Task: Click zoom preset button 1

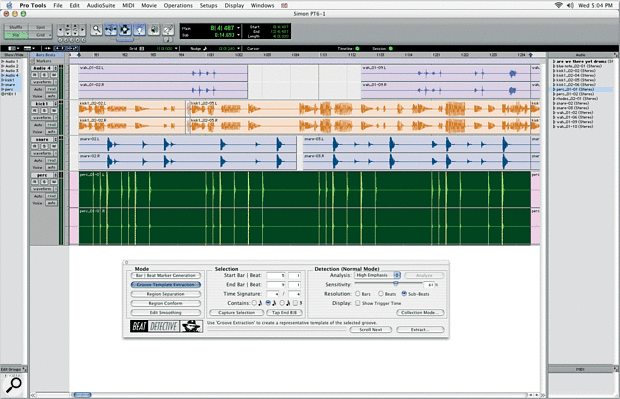Action: point(60,40)
